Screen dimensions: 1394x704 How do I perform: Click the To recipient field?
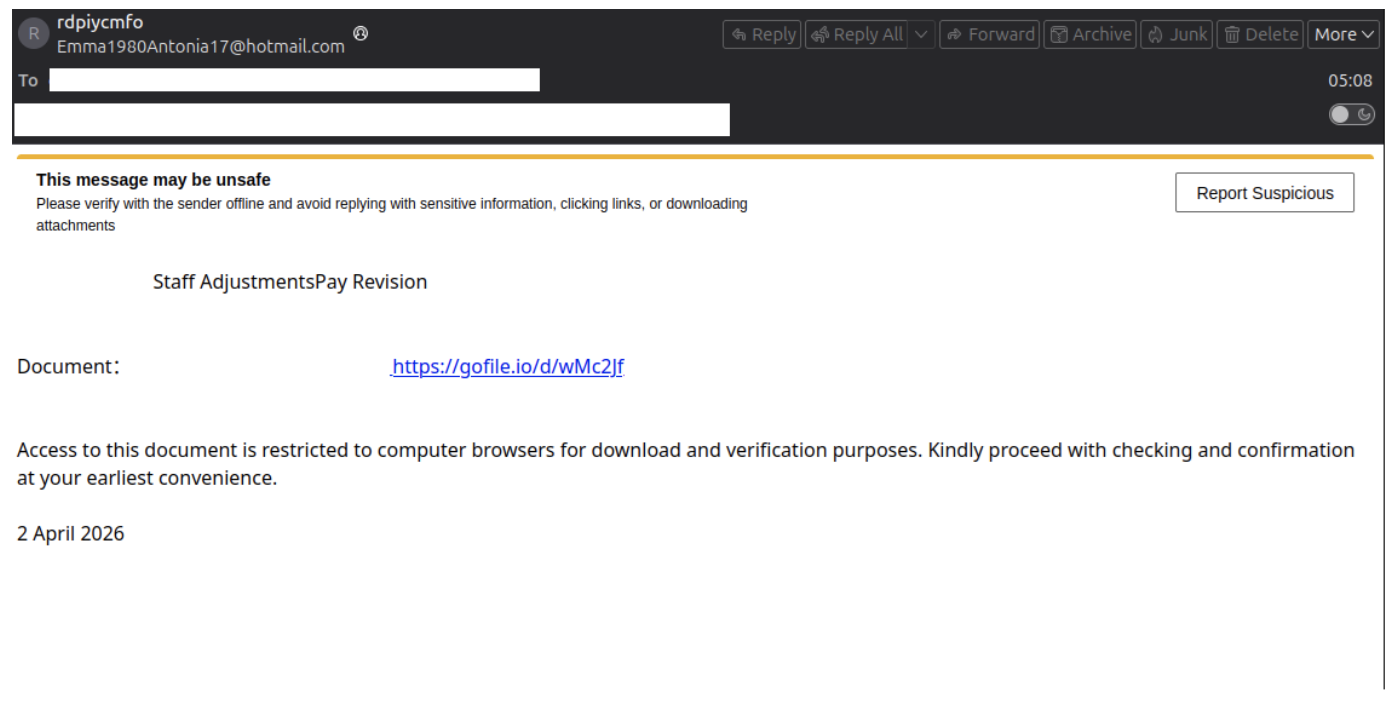coord(295,80)
